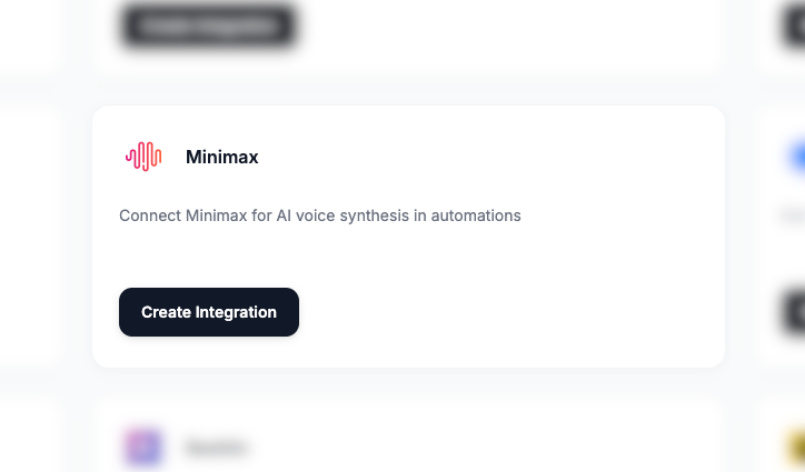
Task: Click the blurred blue icon in the right card
Action: [x=798, y=157]
